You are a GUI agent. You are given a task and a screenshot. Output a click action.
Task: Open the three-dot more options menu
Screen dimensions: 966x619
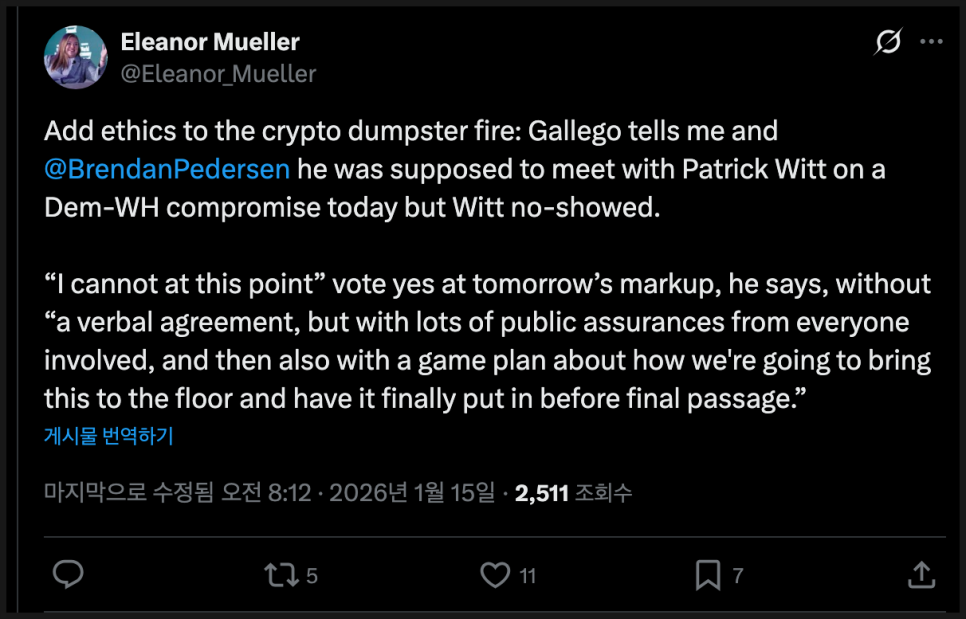point(931,42)
